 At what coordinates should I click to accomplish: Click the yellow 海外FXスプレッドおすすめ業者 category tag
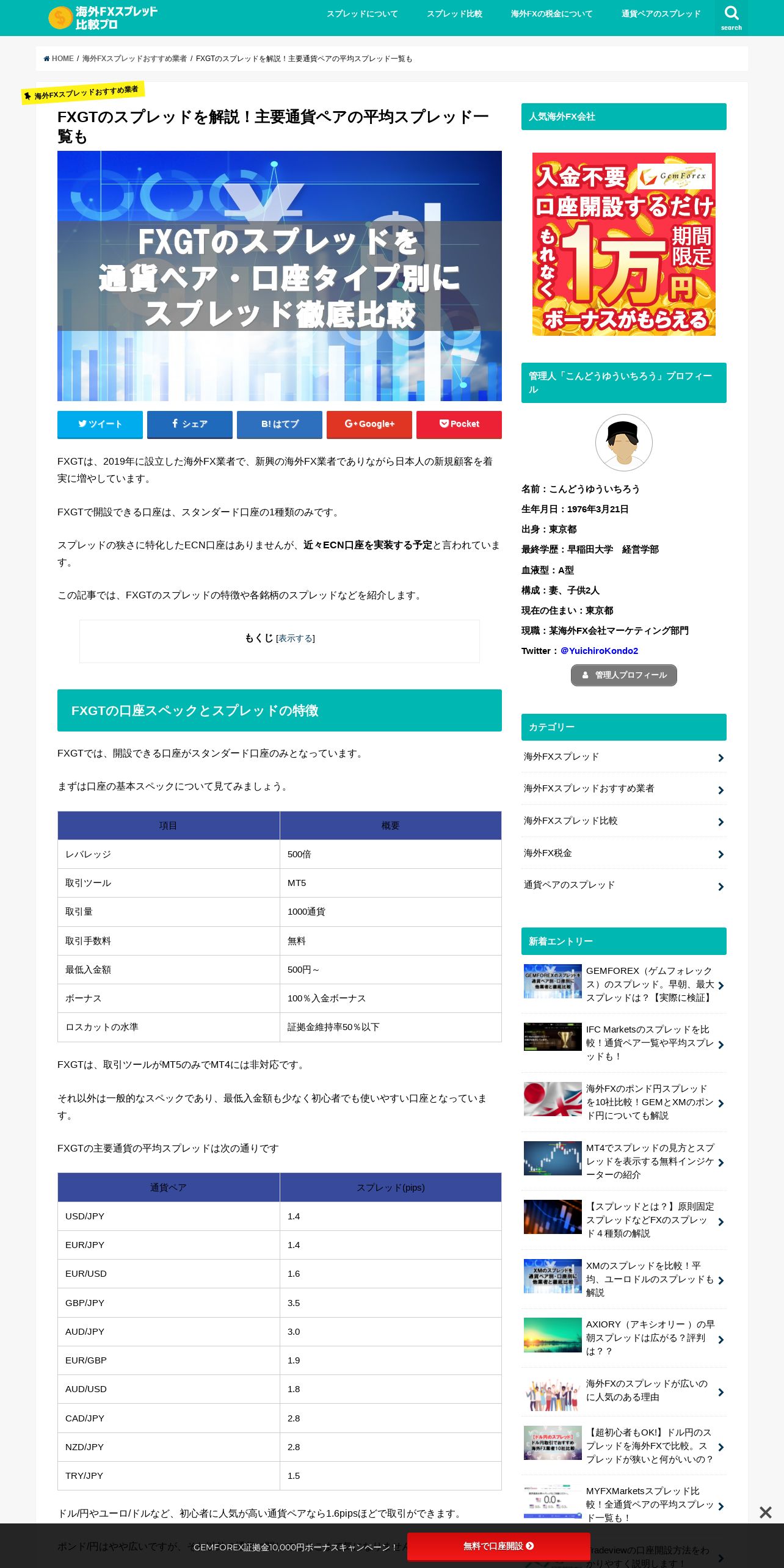click(x=83, y=93)
